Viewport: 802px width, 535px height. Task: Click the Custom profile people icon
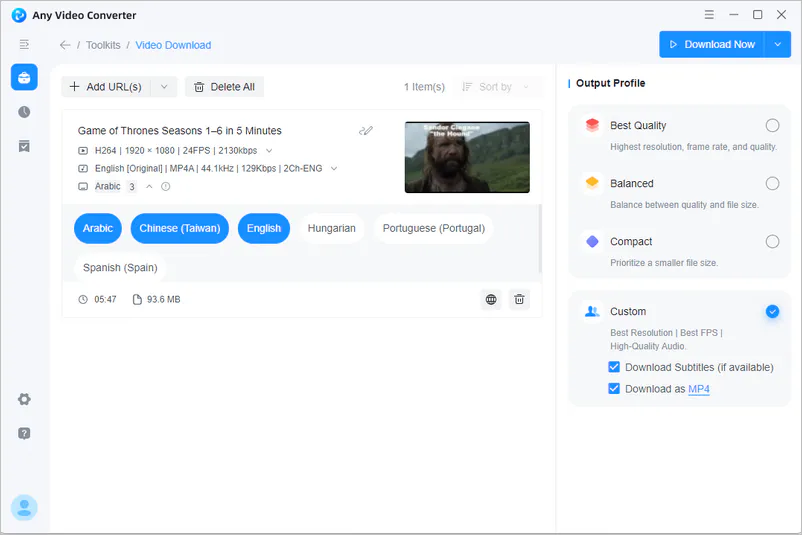(592, 311)
